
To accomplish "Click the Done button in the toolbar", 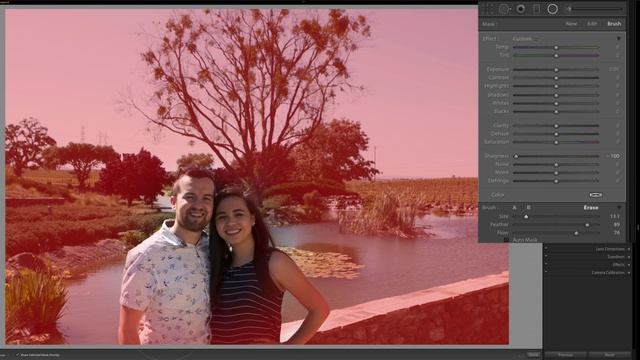I will 533,355.
